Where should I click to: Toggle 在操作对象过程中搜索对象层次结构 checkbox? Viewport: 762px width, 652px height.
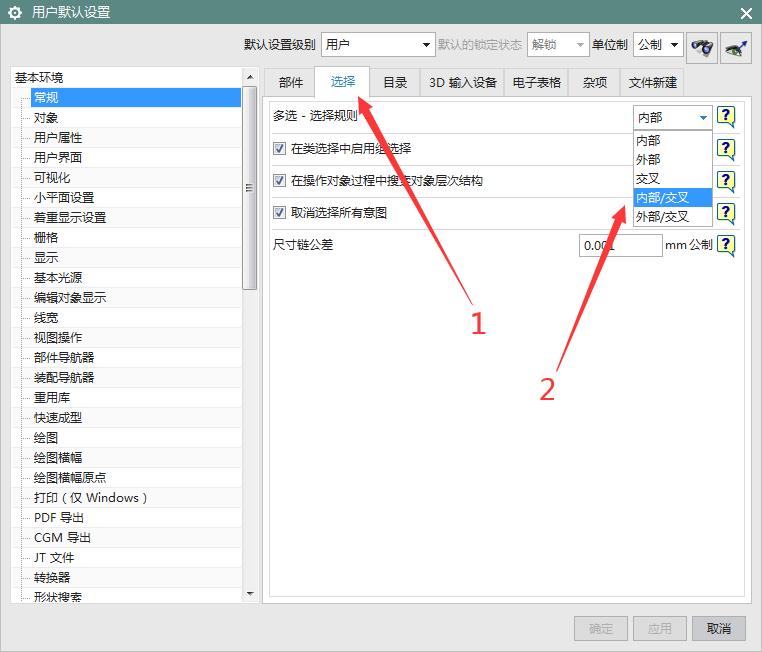pyautogui.click(x=279, y=181)
